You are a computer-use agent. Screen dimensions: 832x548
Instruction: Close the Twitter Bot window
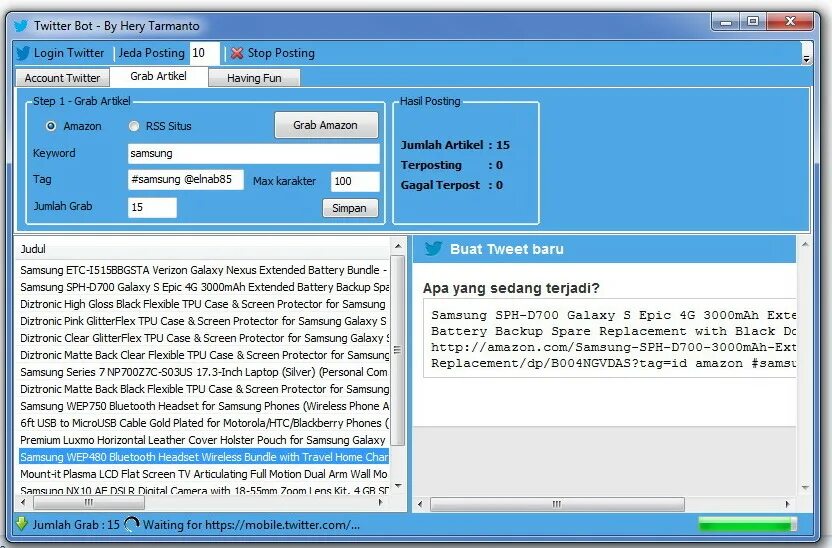[790, 22]
